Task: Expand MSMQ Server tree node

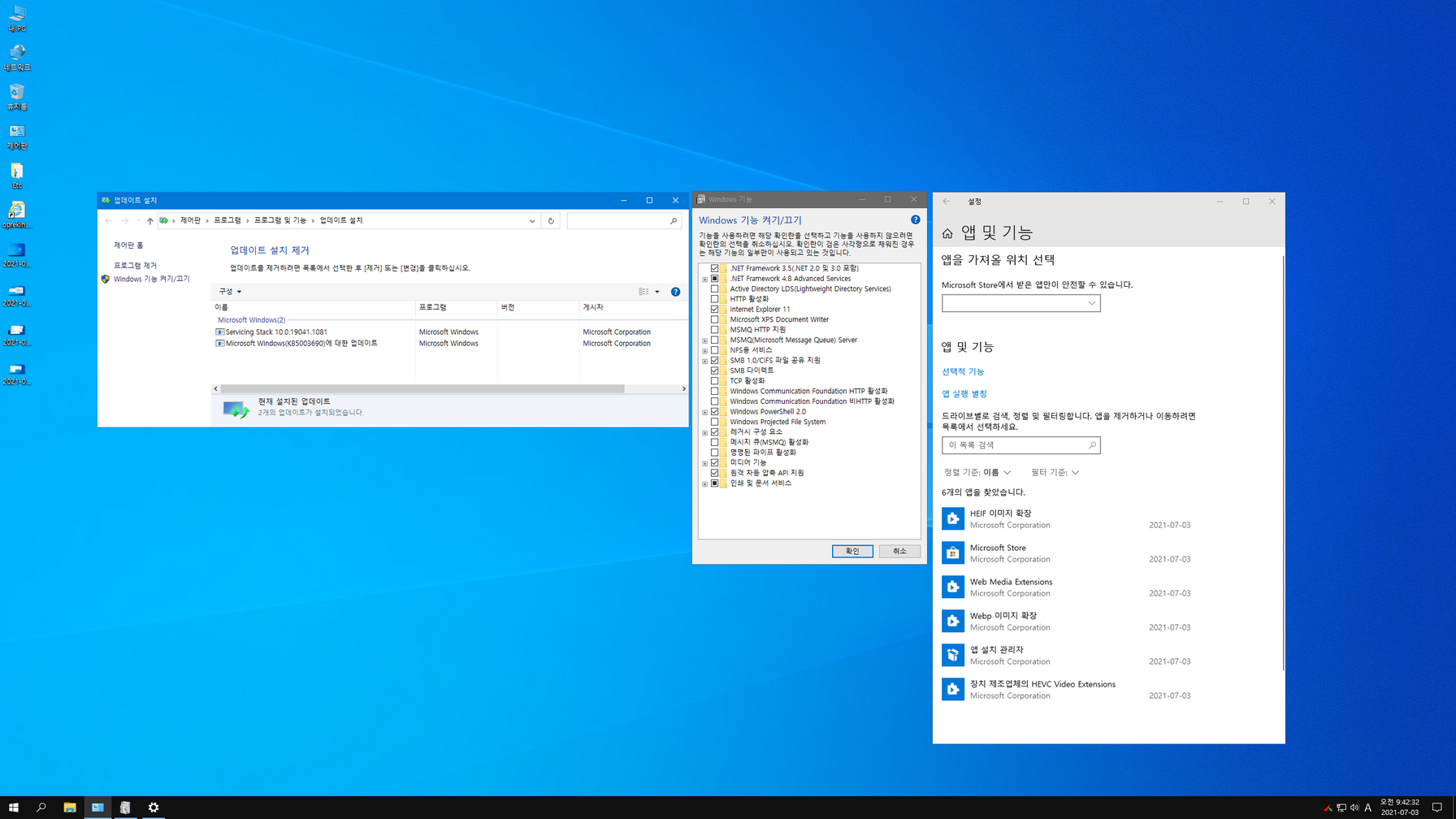Action: tap(705, 340)
